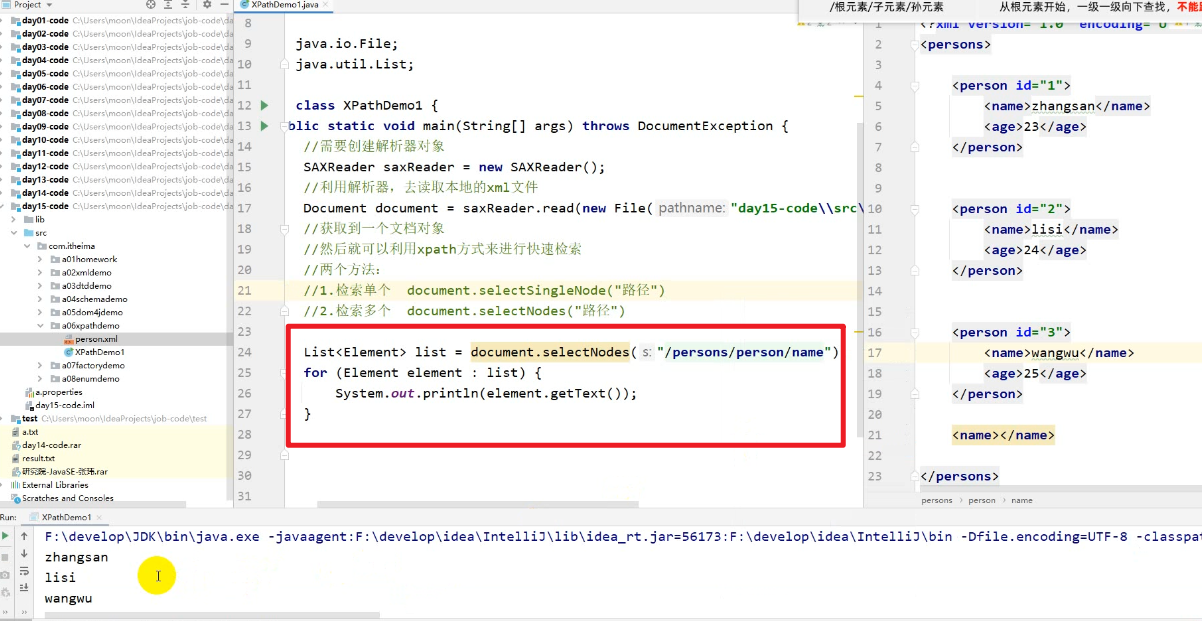The height and width of the screenshot is (621, 1202).
Task: Select the XPathDemo1.java editor tab
Action: [285, 6]
